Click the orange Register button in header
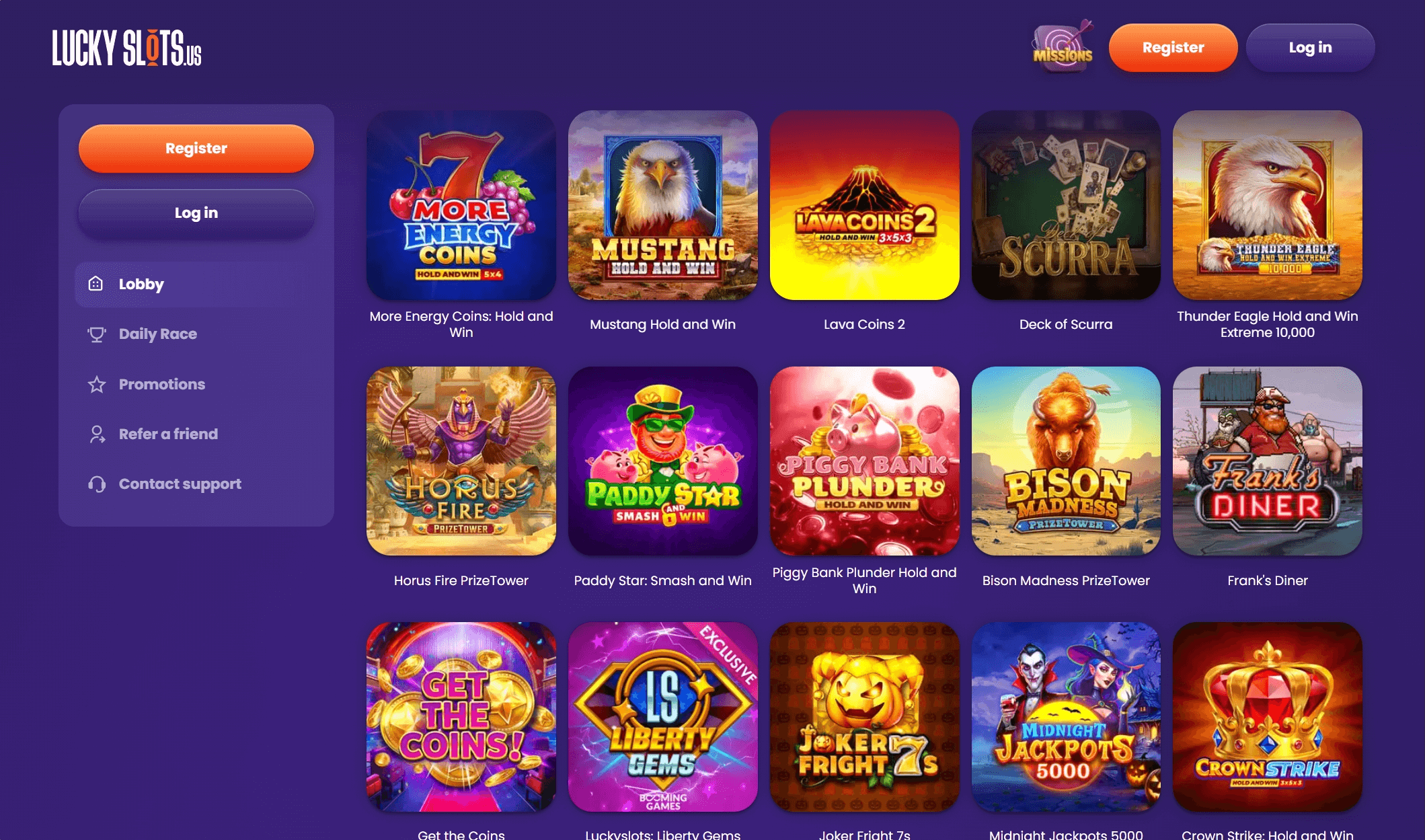The width and height of the screenshot is (1425, 840). coord(1173,48)
